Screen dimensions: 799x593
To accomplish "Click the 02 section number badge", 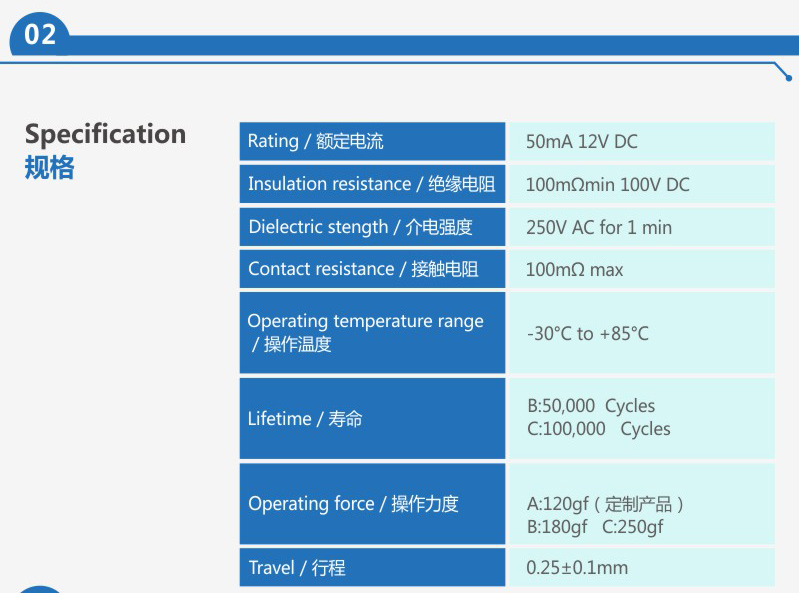I will tap(40, 35).
